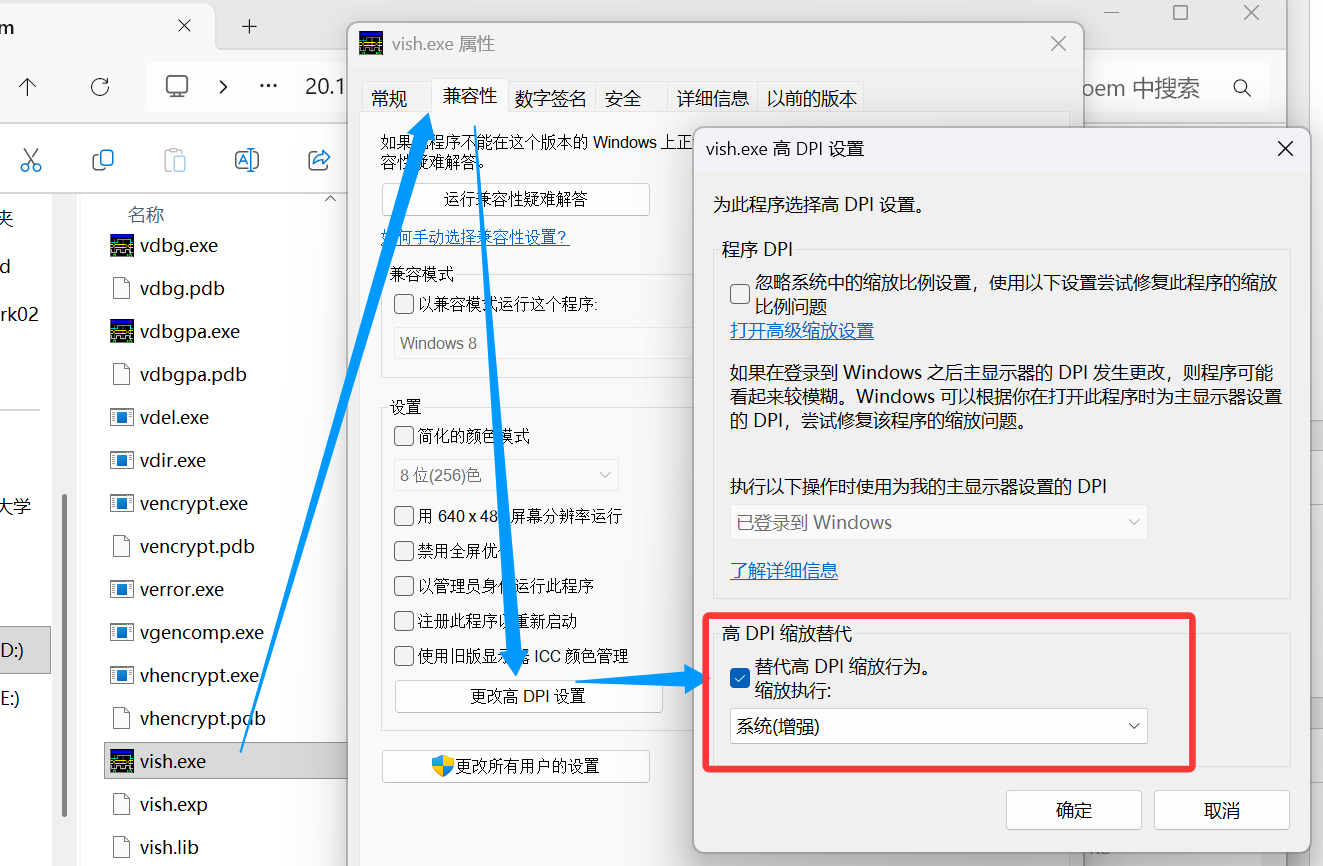This screenshot has height=866, width=1323.
Task: Click the Refresh icon in Explorer
Action: click(x=100, y=87)
